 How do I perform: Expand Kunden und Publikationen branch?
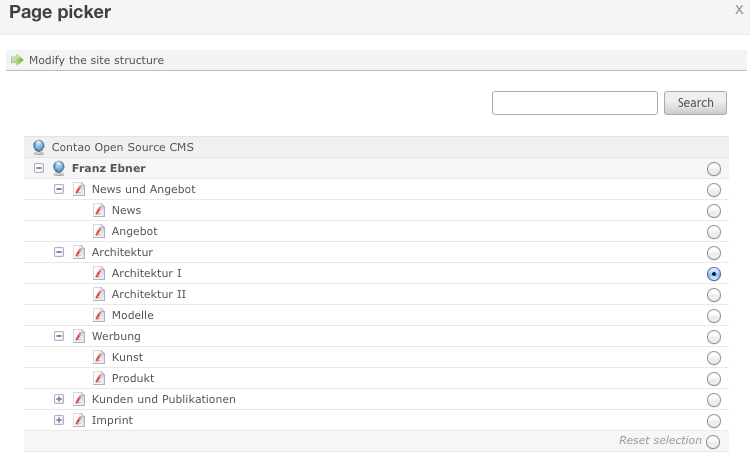click(x=59, y=399)
